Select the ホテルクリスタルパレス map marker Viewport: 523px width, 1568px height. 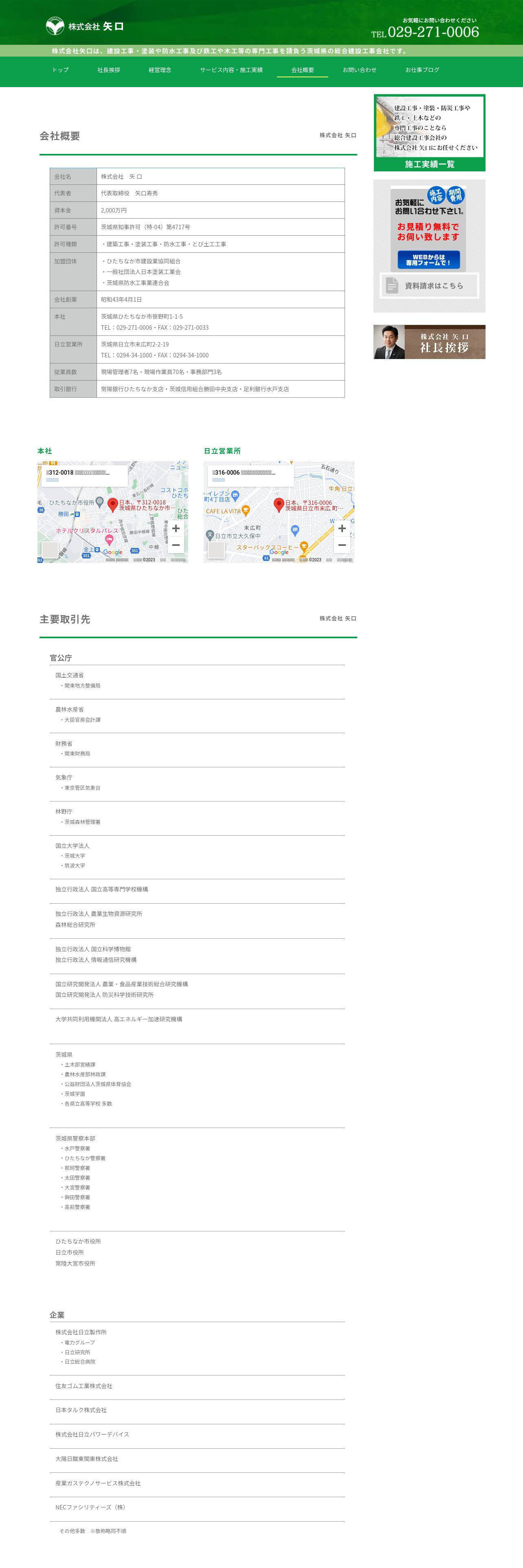point(110,539)
